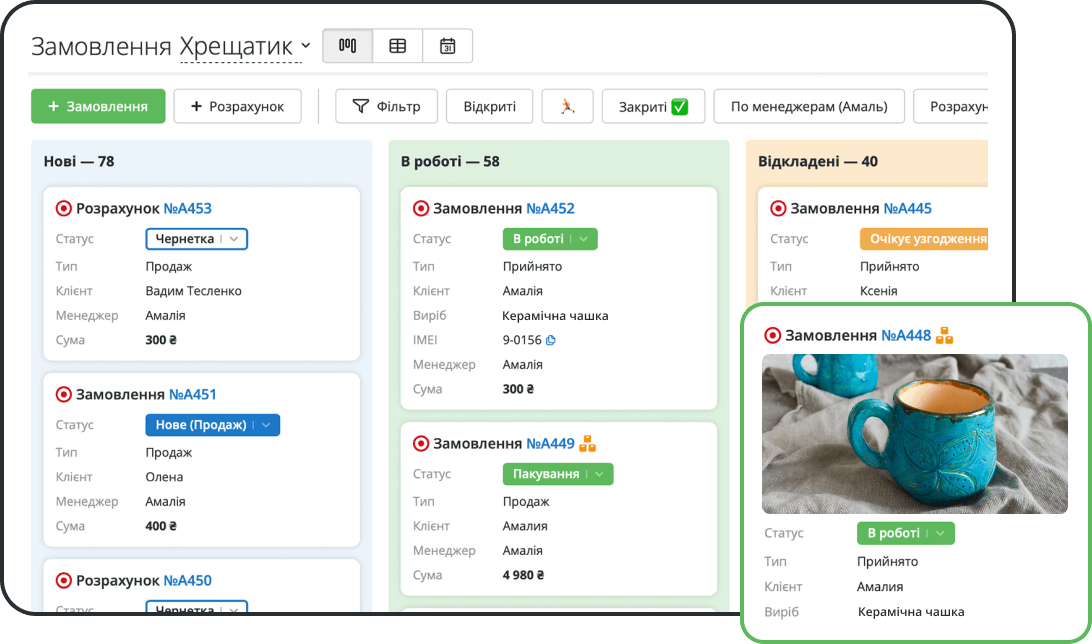Switch to kanban board view icon
Screen dimensions: 1092x644
348,46
